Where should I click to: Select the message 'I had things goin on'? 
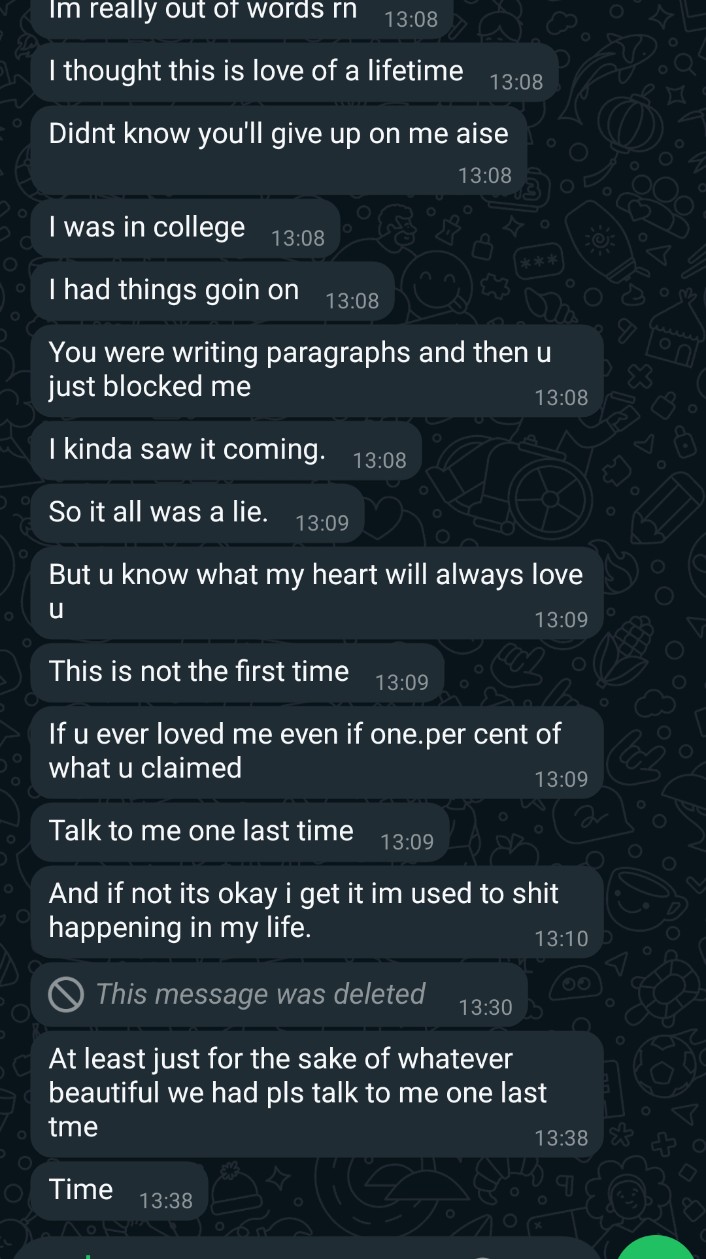172,289
